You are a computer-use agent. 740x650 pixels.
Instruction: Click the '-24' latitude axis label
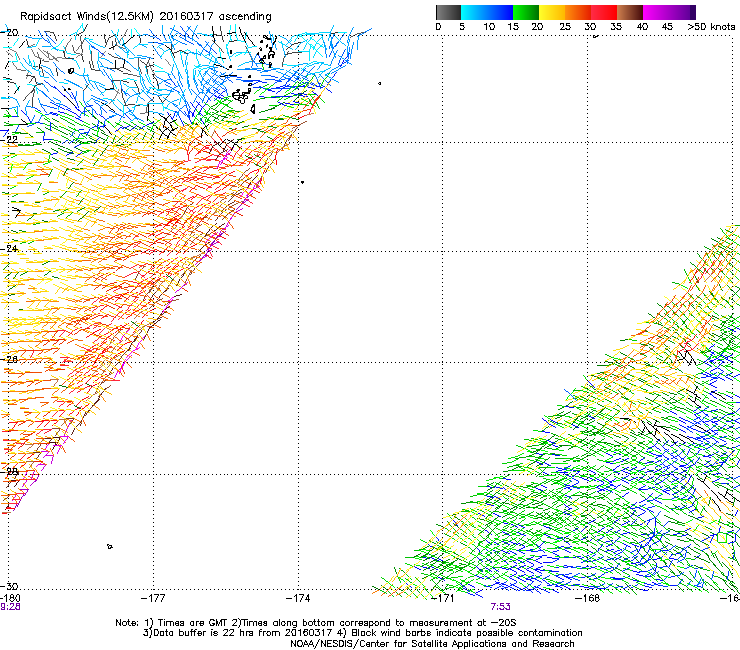[9, 249]
